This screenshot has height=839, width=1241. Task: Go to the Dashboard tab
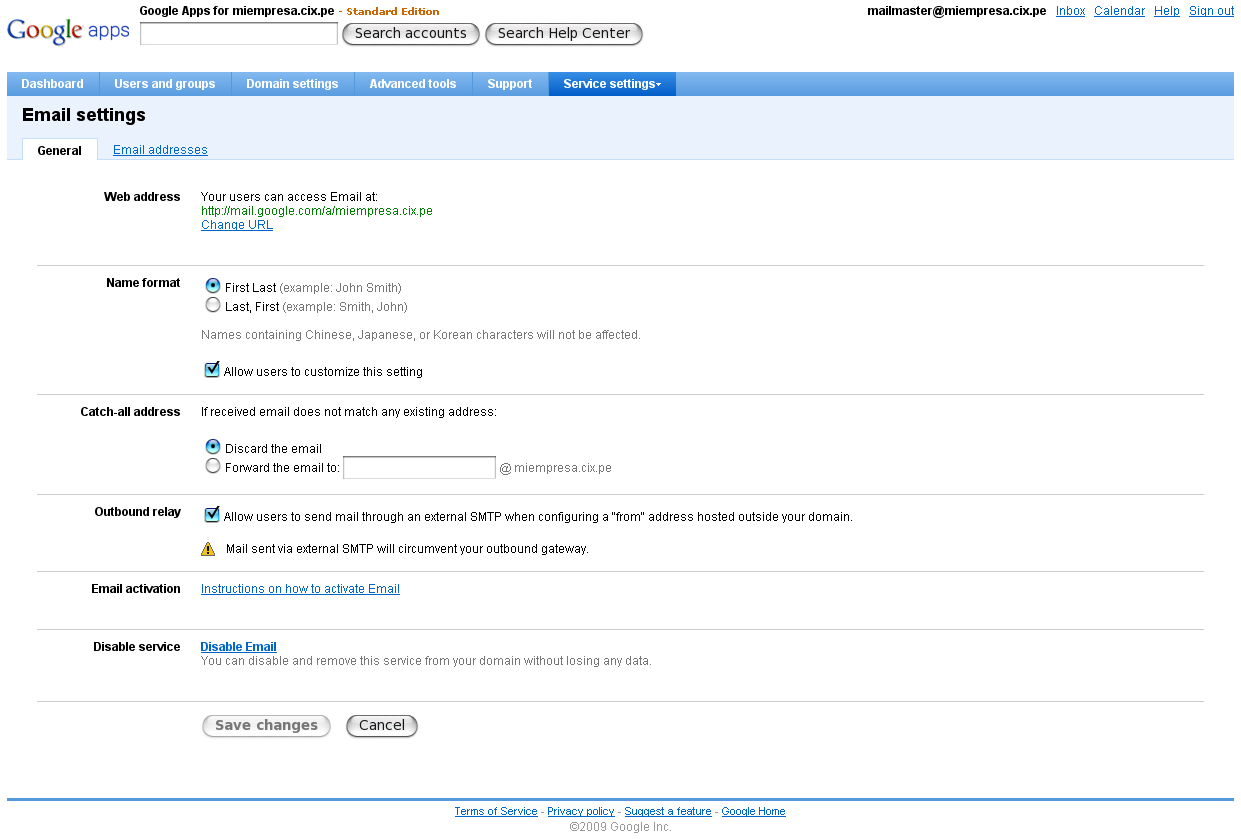click(52, 84)
